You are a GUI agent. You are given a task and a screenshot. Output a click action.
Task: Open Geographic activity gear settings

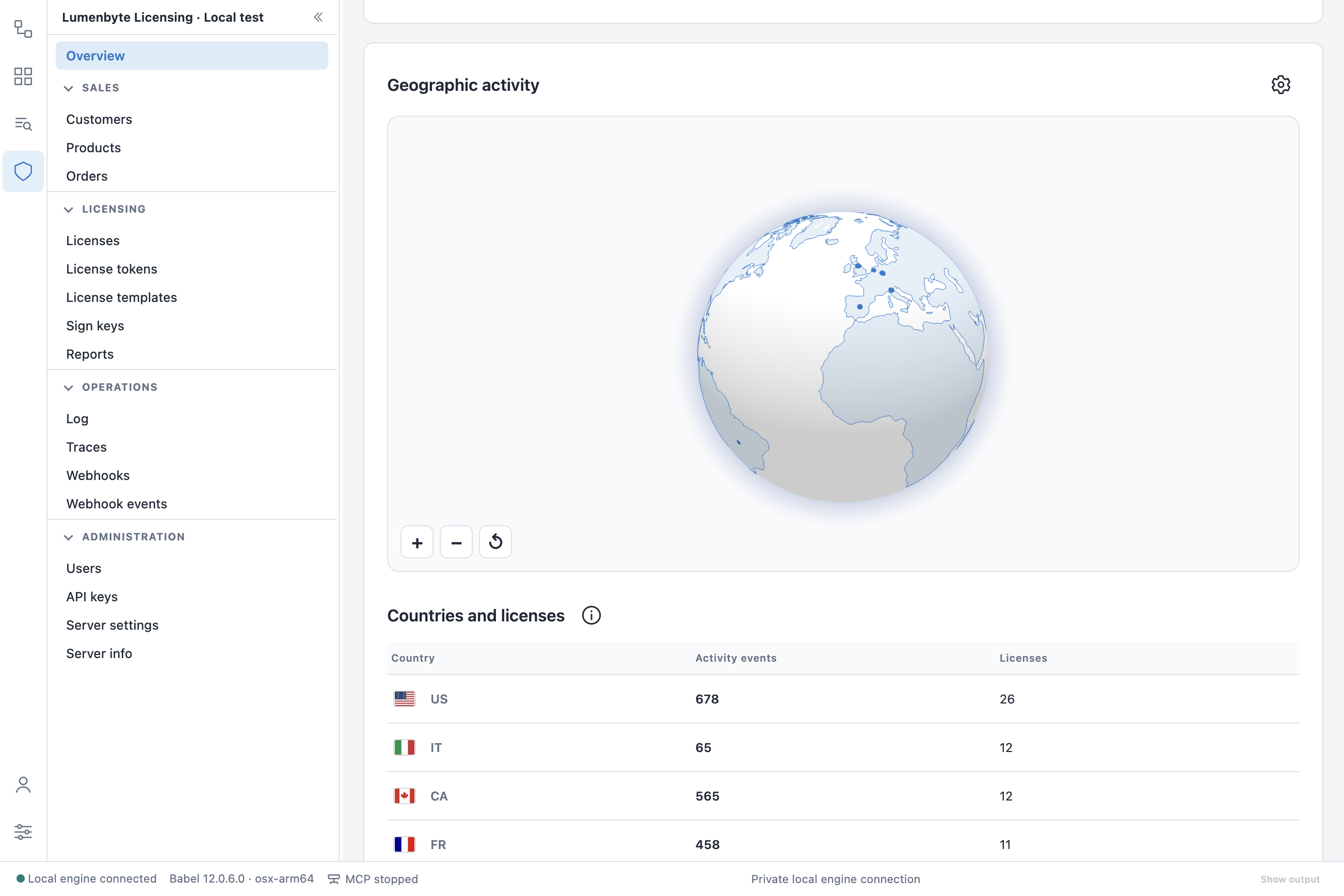1281,85
